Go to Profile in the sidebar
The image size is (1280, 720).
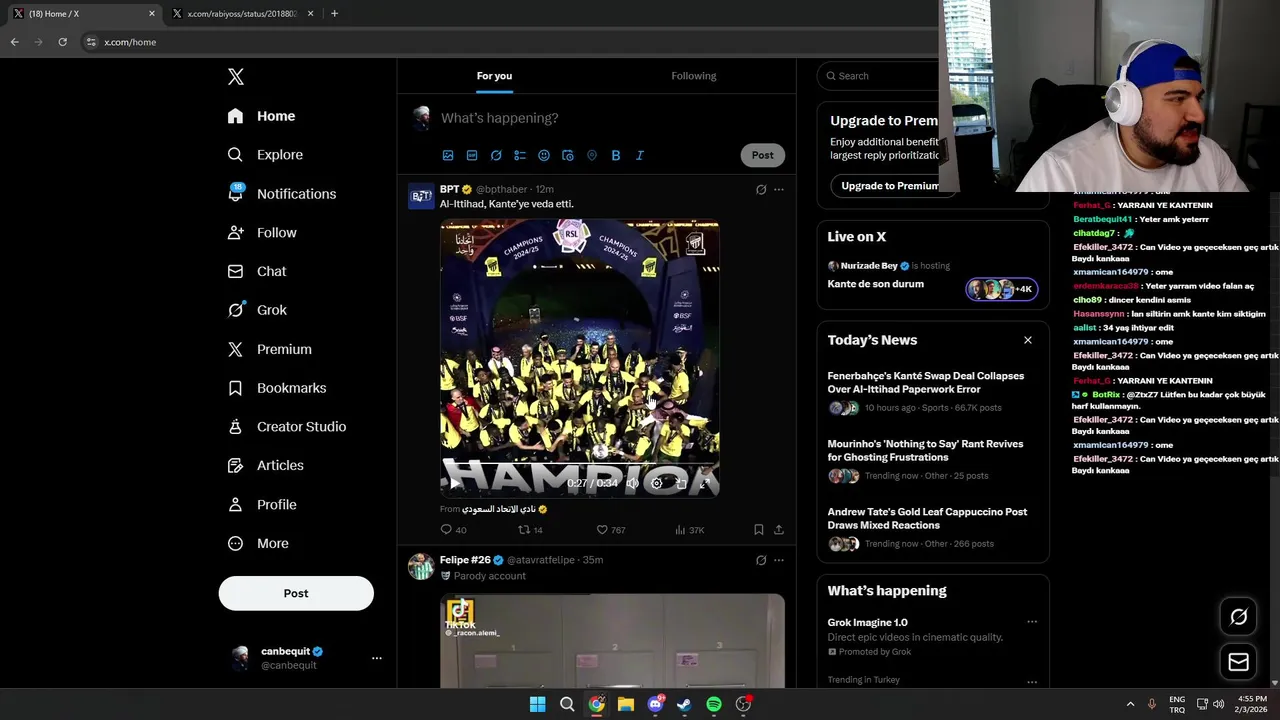tap(262, 505)
